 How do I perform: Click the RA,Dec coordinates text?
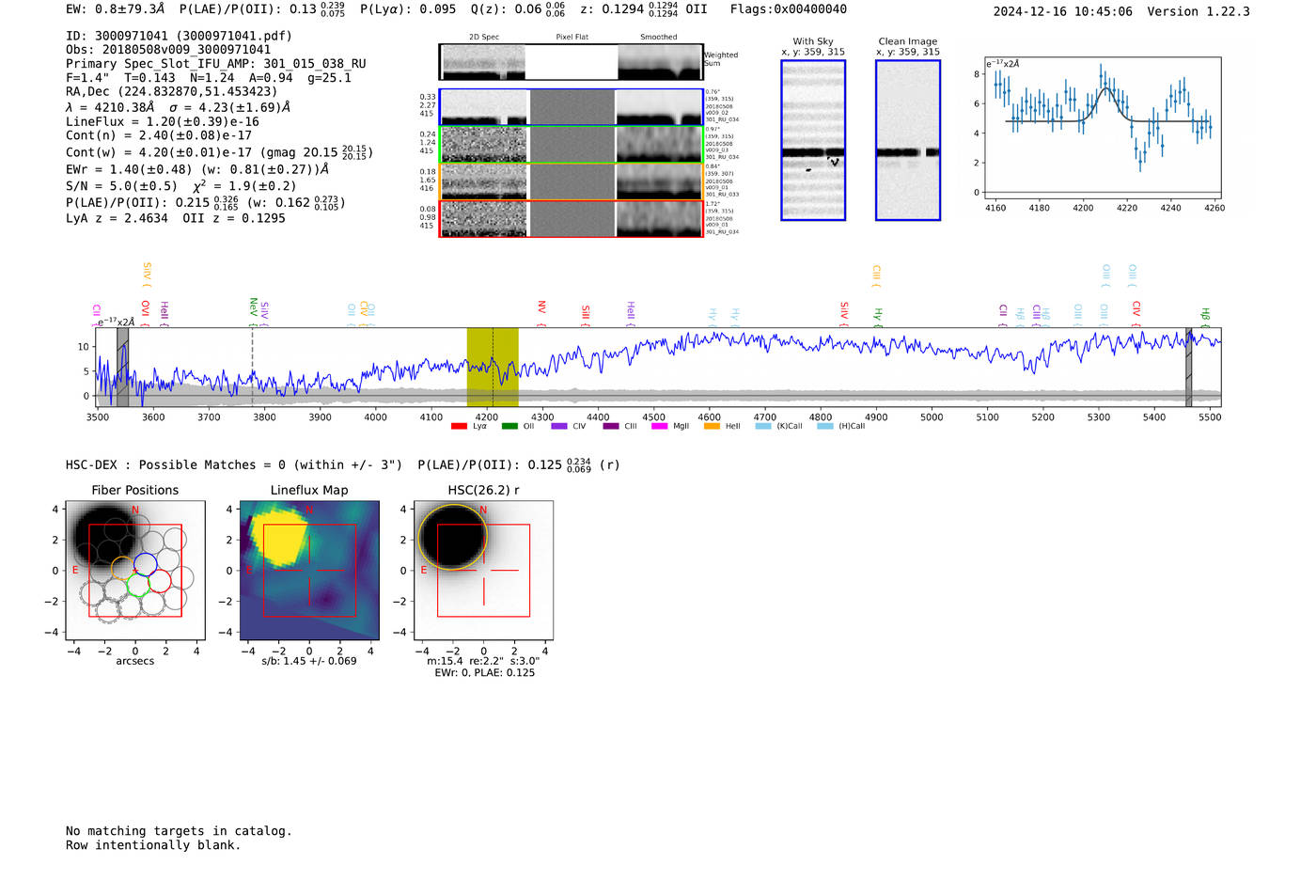click(172, 91)
